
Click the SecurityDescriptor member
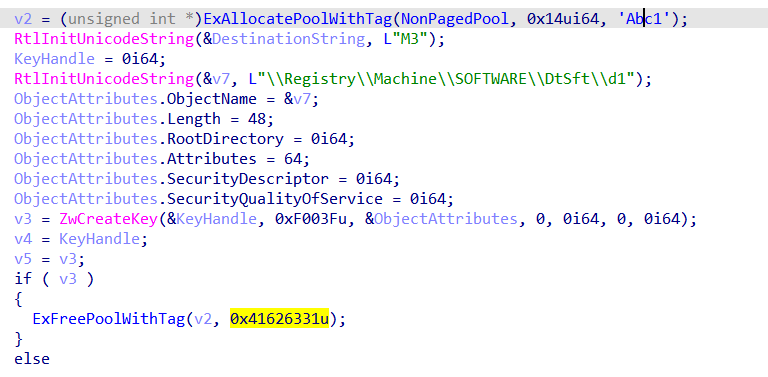pos(248,179)
